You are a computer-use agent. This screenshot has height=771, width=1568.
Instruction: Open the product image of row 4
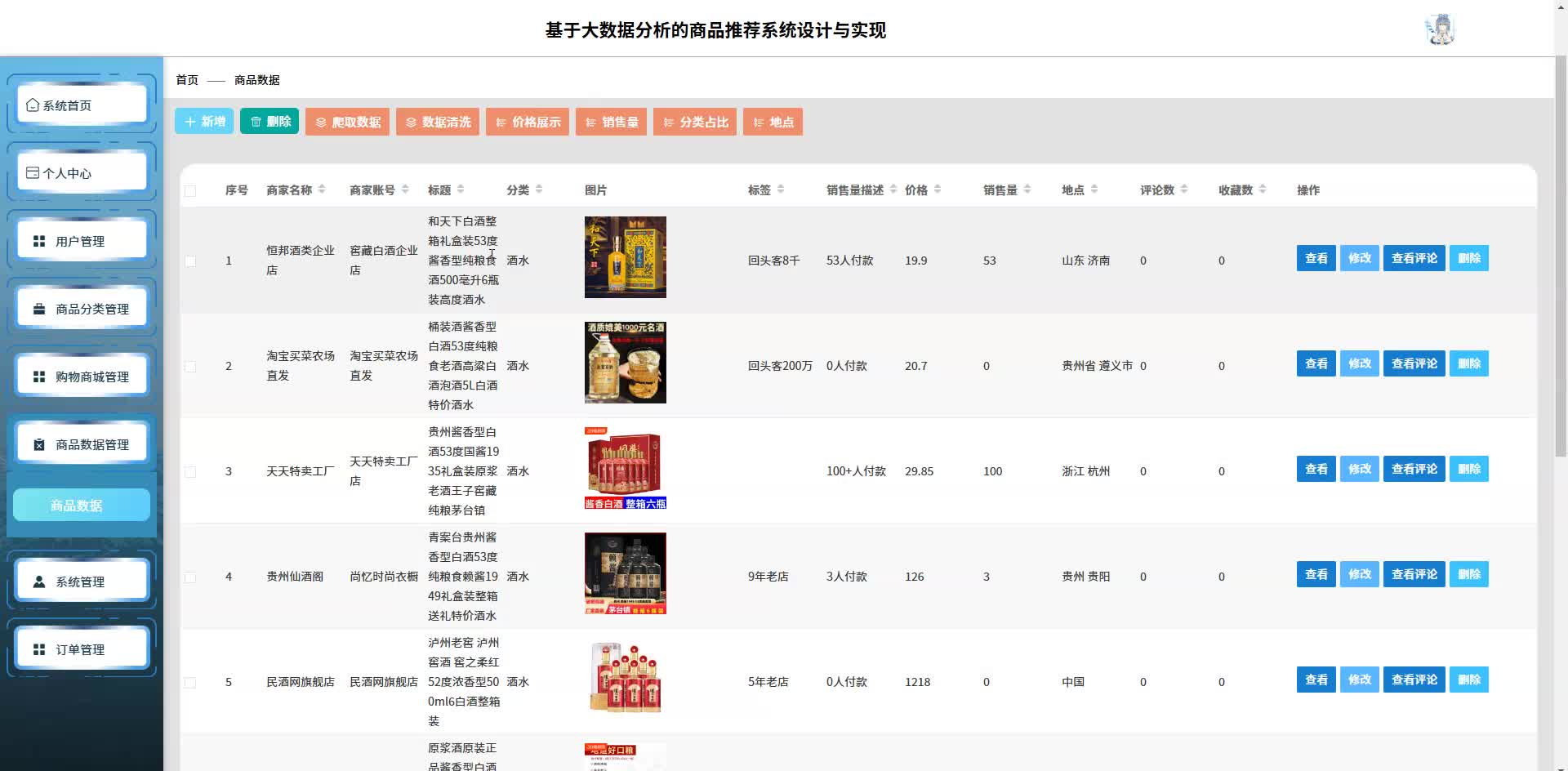click(x=626, y=573)
